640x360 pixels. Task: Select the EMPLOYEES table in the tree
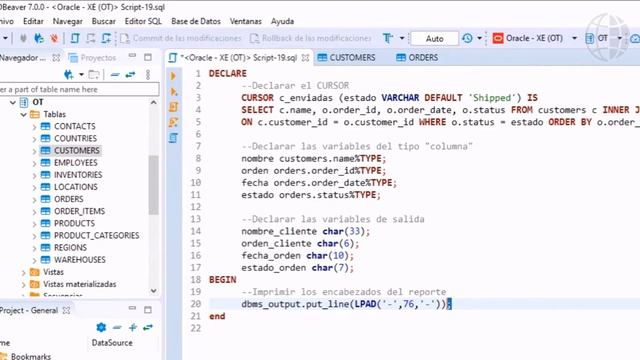pyautogui.click(x=76, y=162)
